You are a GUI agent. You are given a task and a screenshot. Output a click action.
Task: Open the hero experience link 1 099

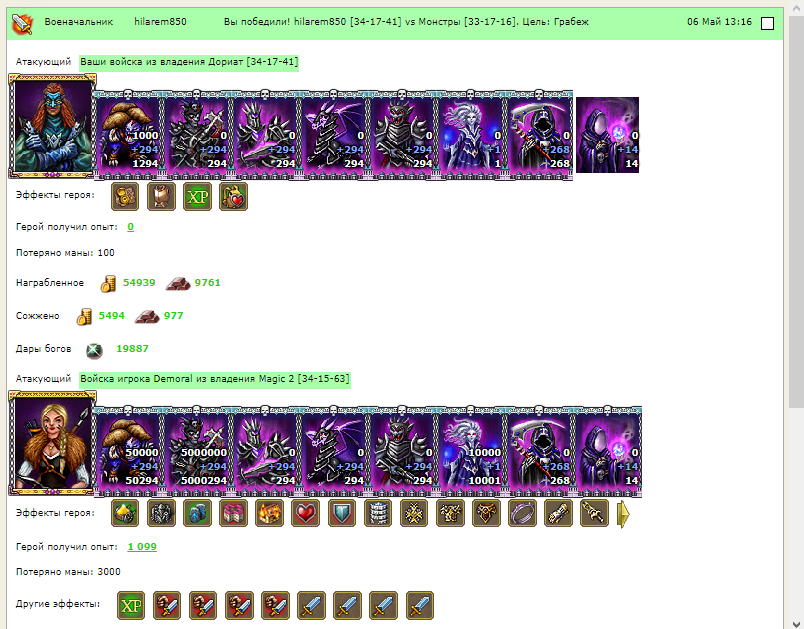click(x=142, y=546)
